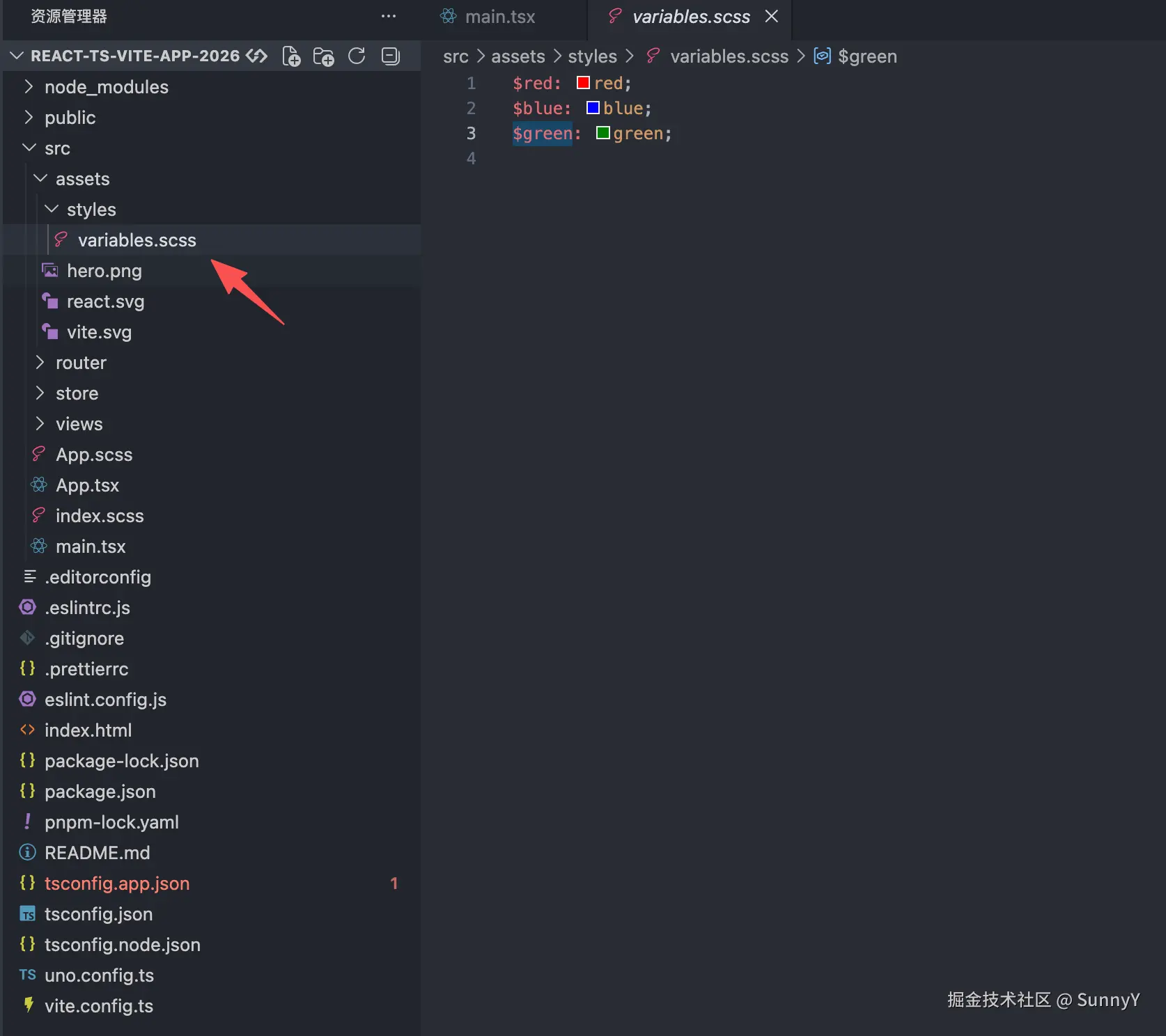Open main.tsx from the file tree
The height and width of the screenshot is (1036, 1166).
(x=212, y=546)
